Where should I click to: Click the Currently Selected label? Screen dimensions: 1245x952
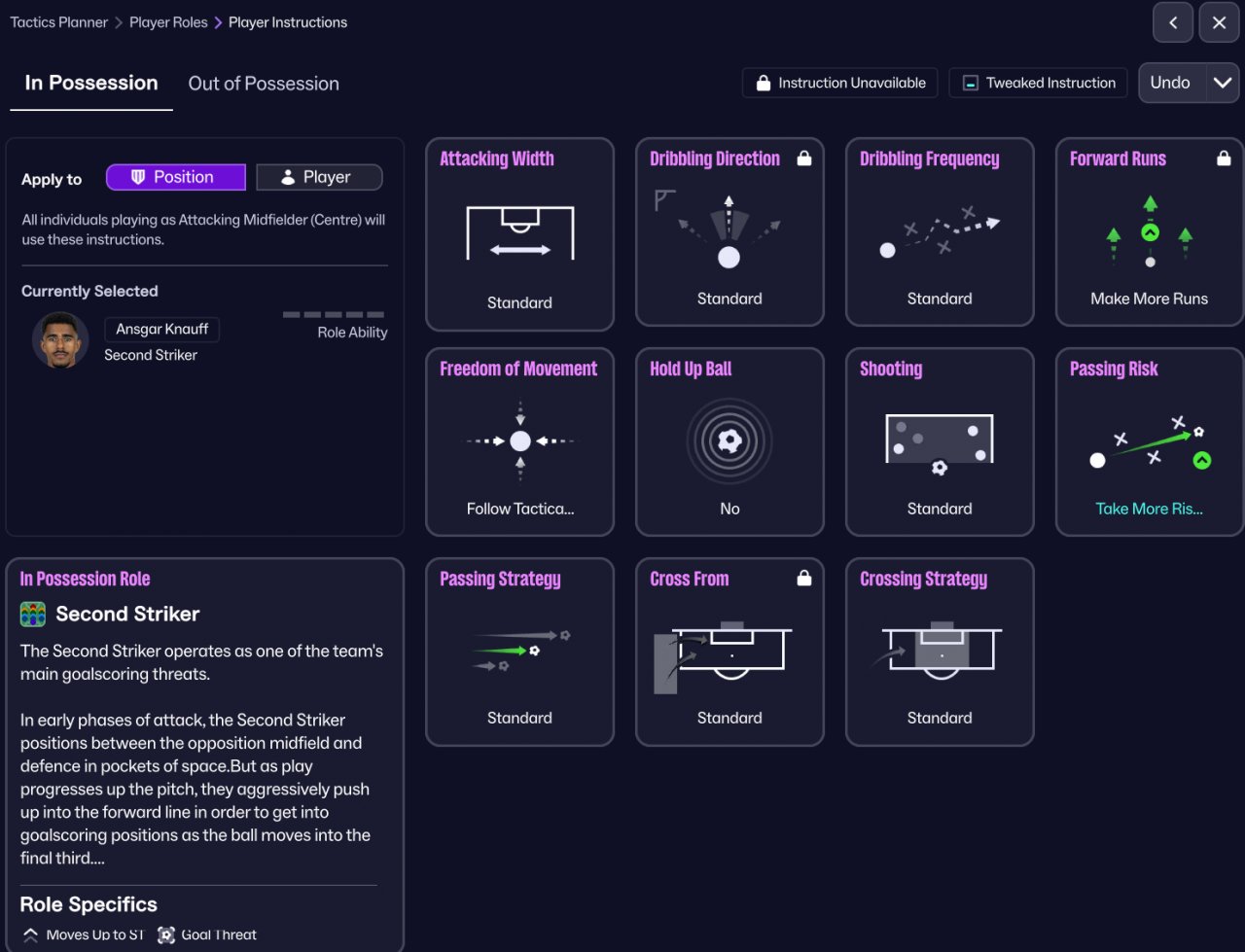click(x=89, y=291)
